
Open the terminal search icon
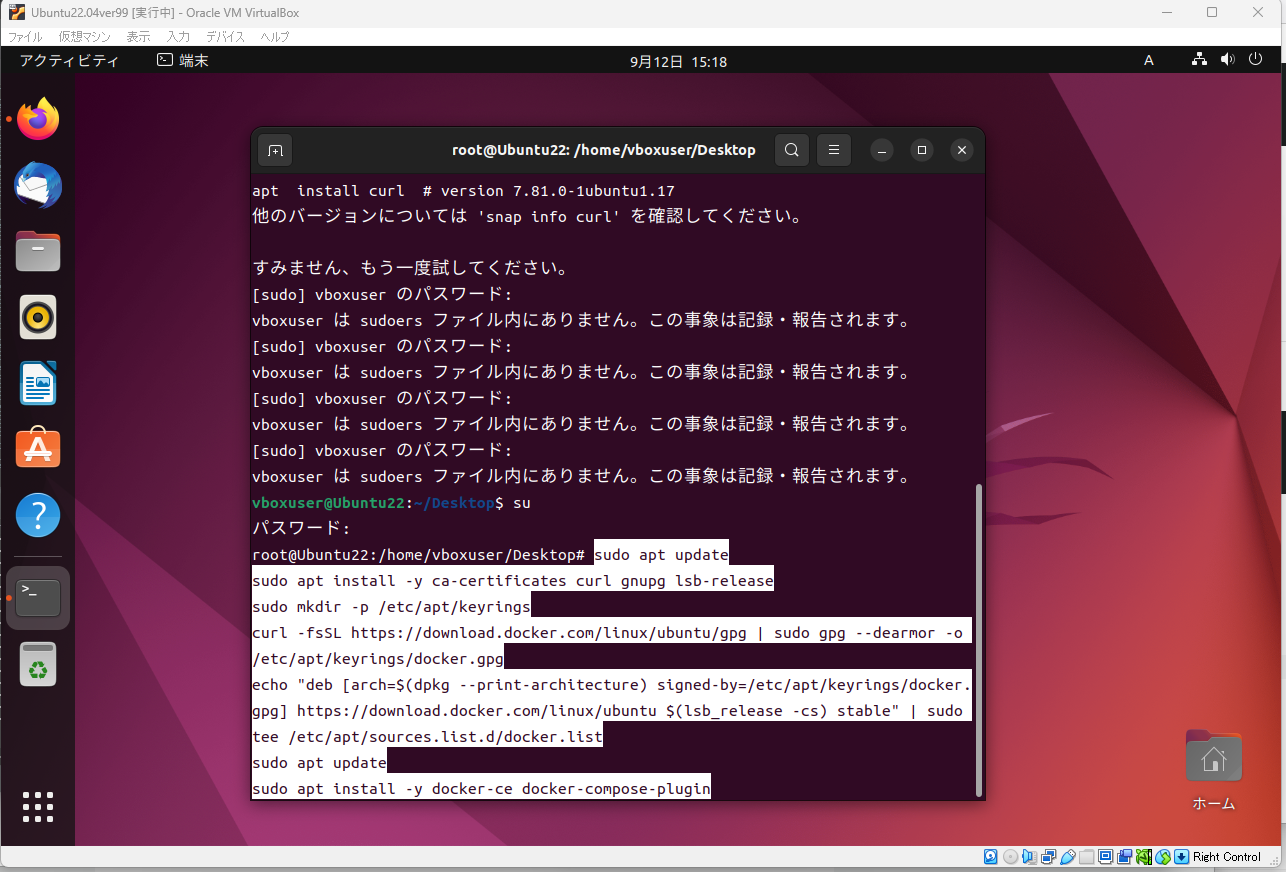tap(791, 149)
